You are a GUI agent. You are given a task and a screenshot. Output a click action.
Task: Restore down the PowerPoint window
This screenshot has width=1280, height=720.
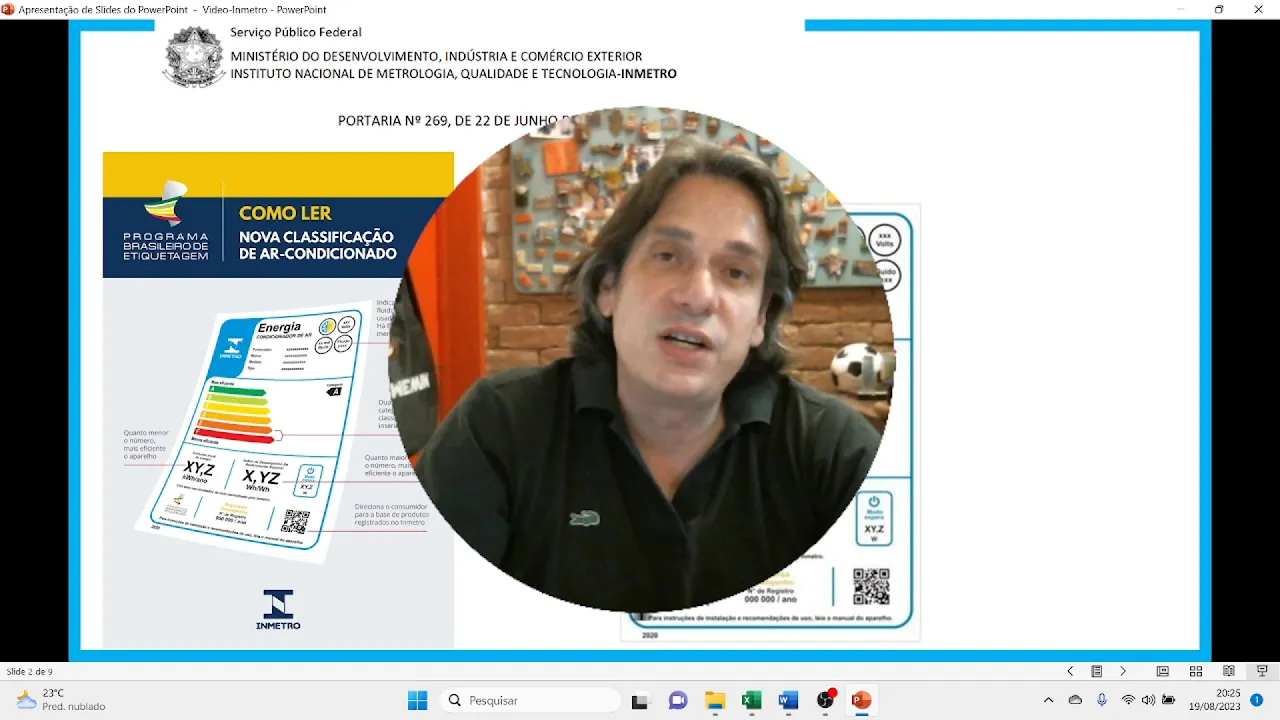point(1219,9)
